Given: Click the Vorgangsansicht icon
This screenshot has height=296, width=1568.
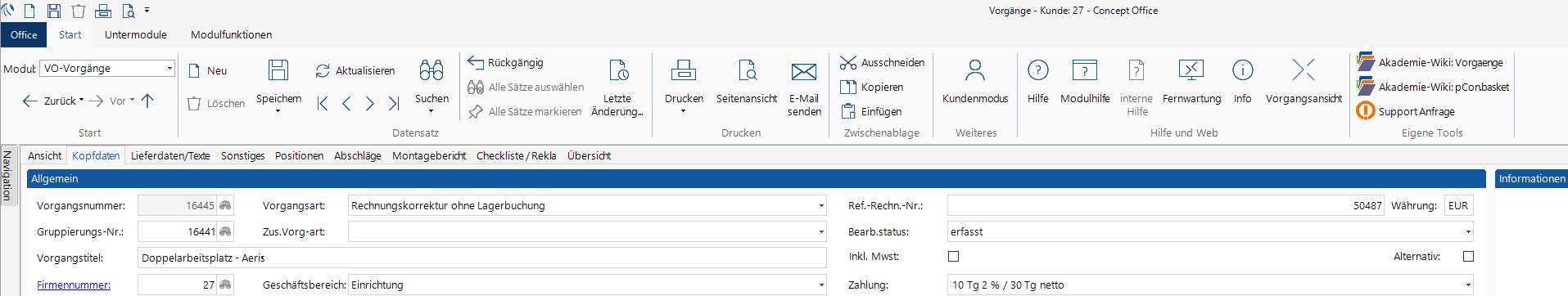Looking at the screenshot, I should pos(1304,70).
